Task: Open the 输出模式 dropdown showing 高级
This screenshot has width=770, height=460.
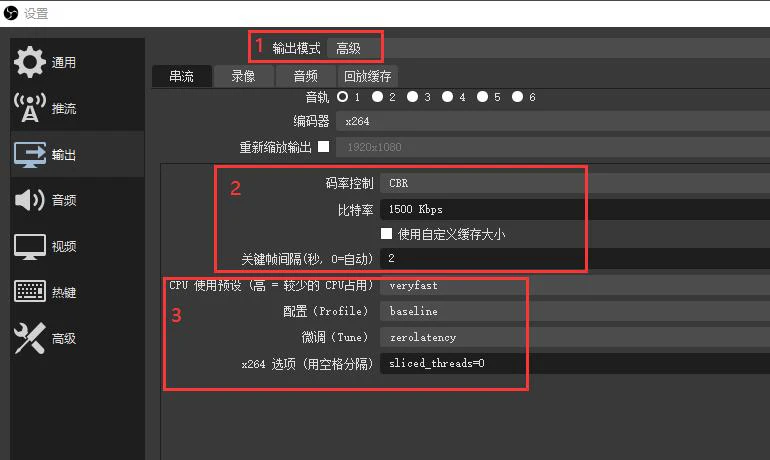Action: (x=548, y=48)
